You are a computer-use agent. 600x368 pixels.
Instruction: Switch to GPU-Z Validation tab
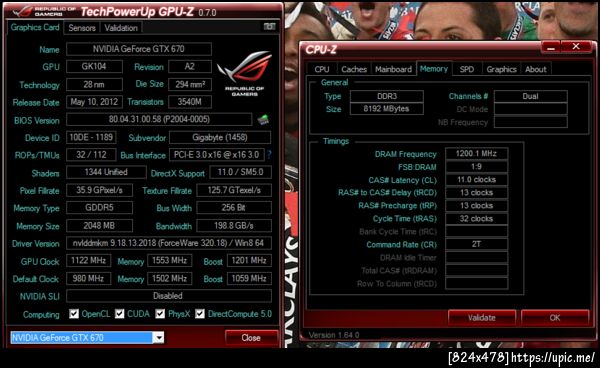coord(121,28)
